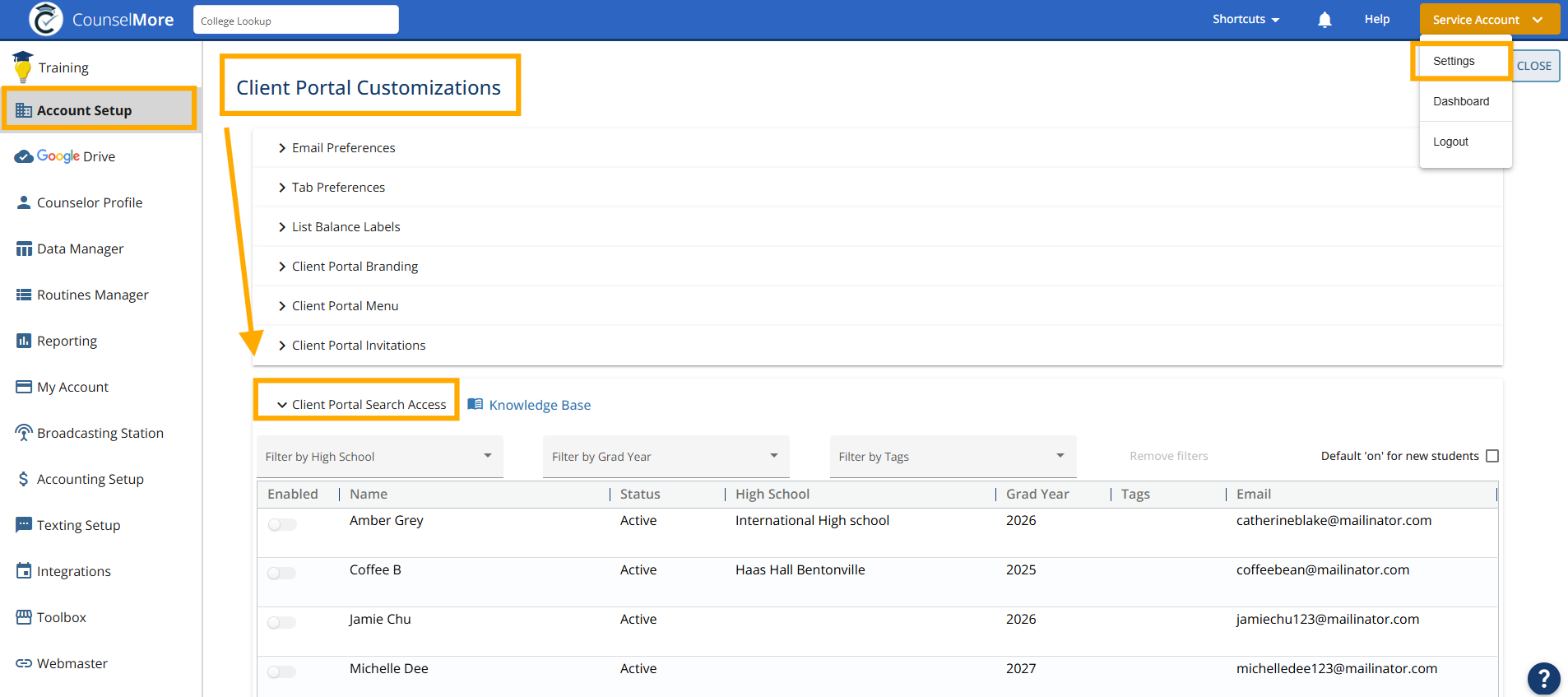Enable search access for Jamie Chu
Screen dimensions: 1568x697
(x=281, y=623)
